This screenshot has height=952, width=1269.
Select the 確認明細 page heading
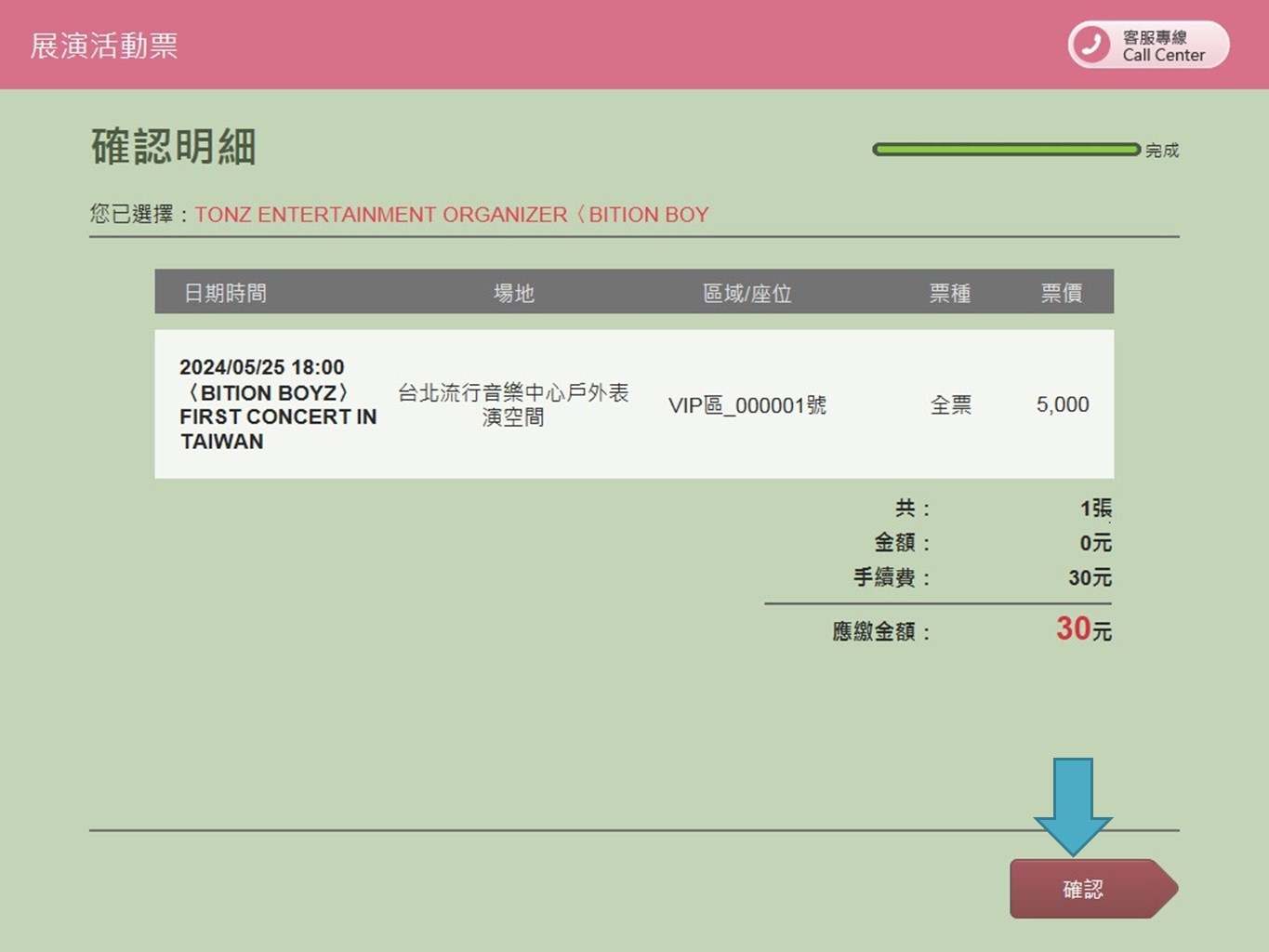point(174,147)
